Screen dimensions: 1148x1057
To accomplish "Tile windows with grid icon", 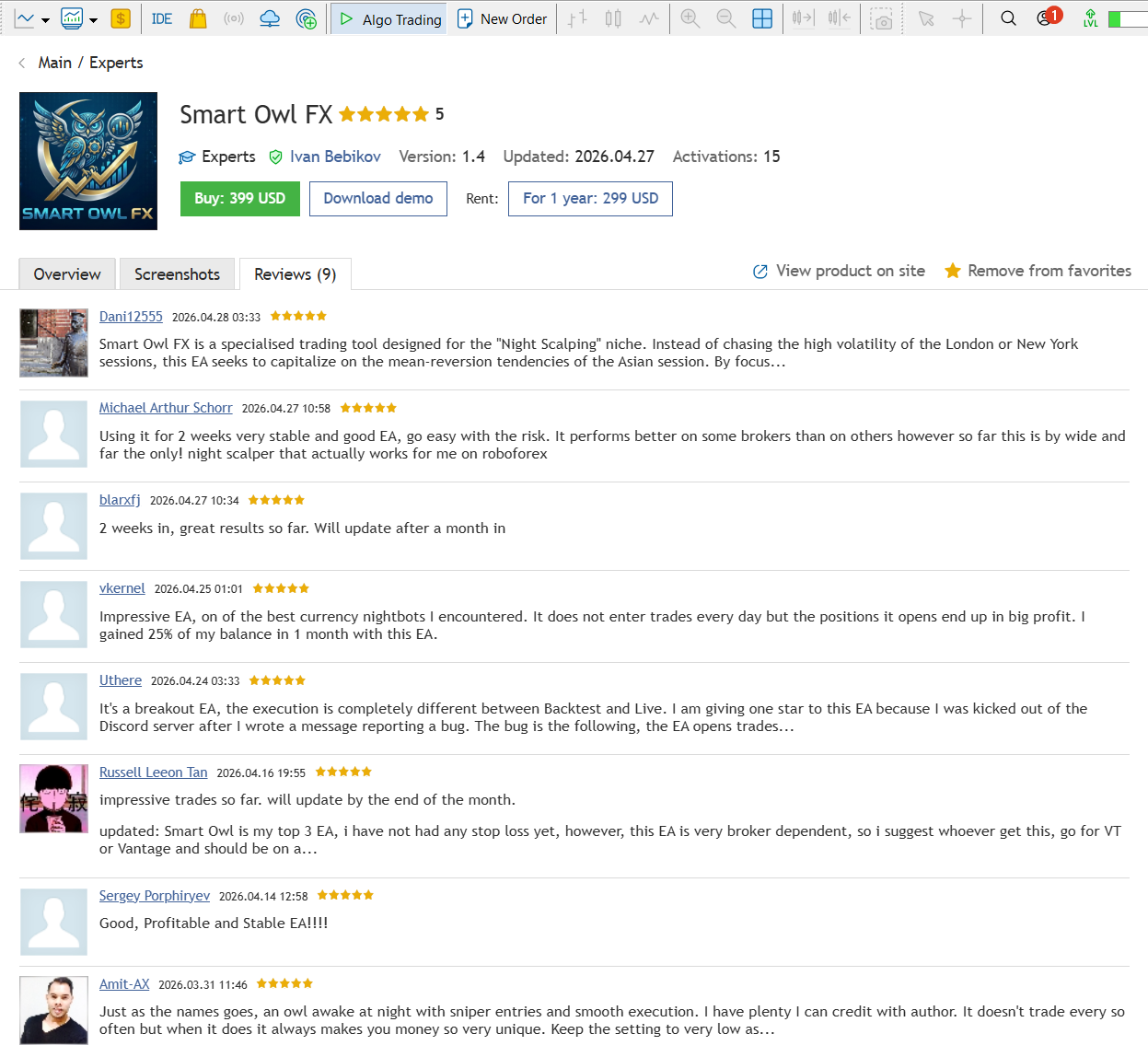I will (x=762, y=18).
